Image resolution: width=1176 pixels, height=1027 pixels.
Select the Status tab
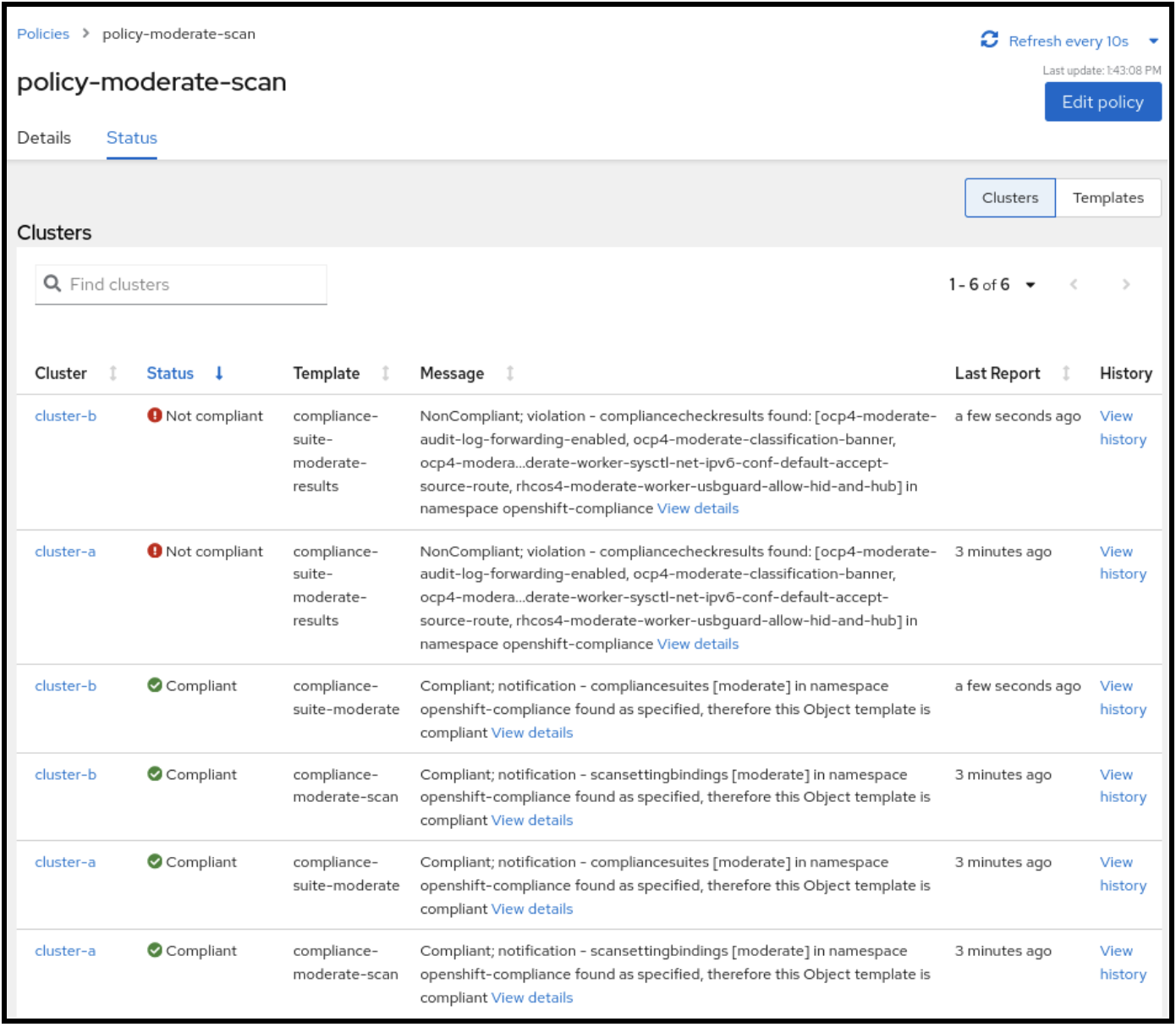click(x=131, y=137)
